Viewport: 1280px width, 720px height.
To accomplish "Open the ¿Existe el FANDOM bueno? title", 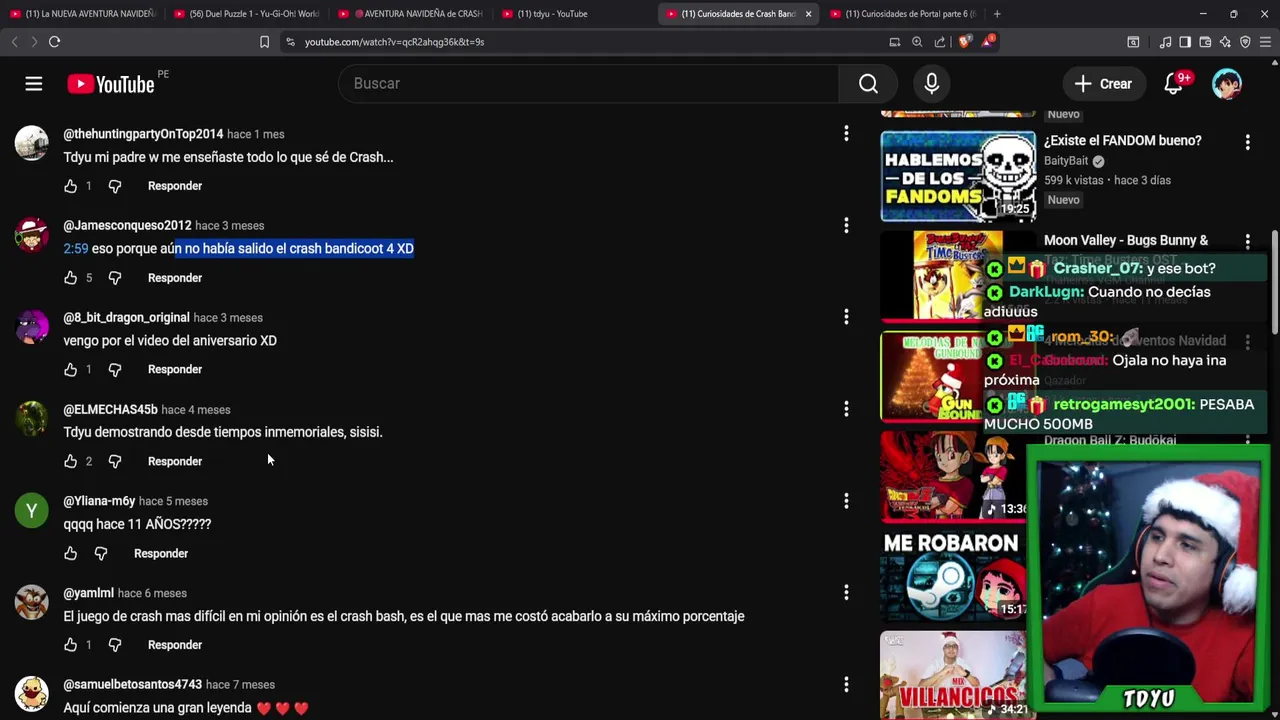I will point(1123,141).
